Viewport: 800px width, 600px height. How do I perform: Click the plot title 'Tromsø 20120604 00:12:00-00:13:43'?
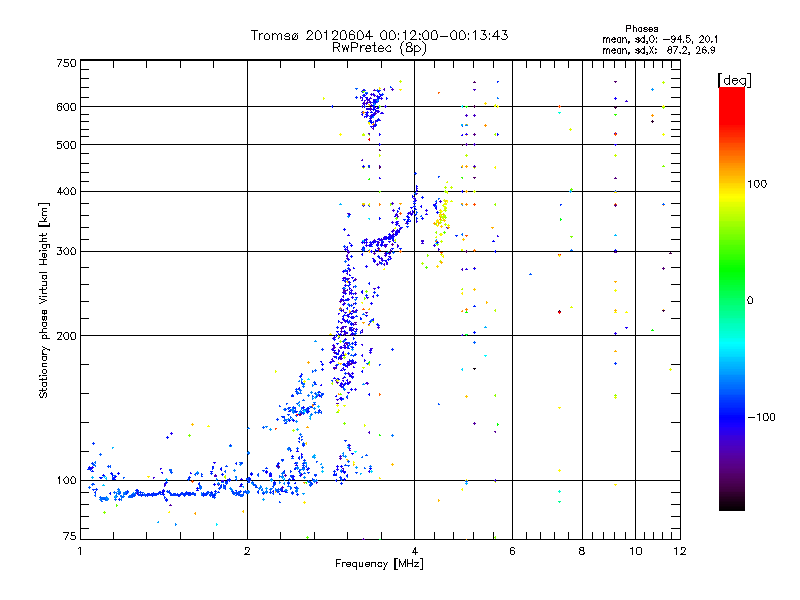tap(379, 35)
